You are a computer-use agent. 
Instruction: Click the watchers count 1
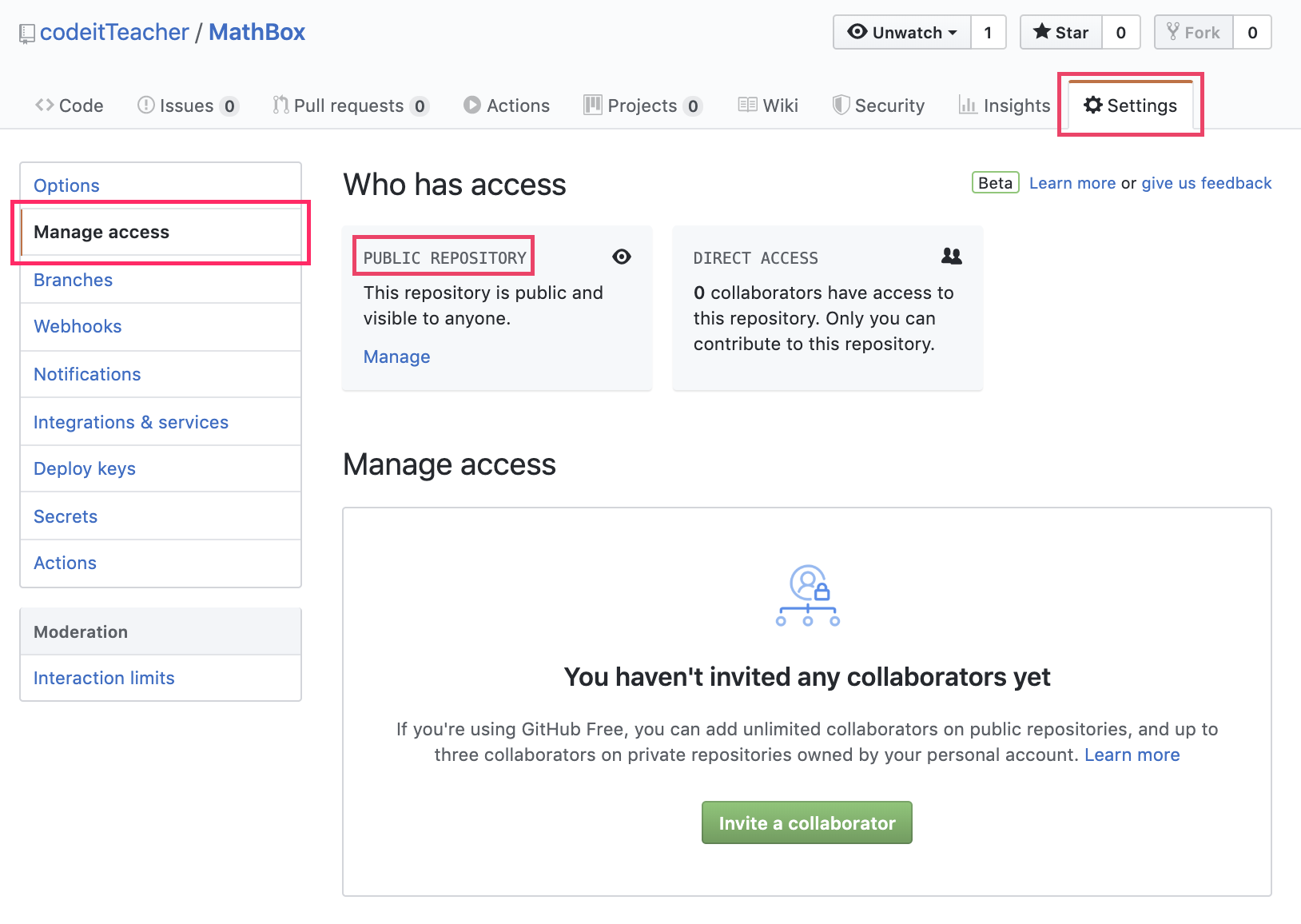click(988, 32)
